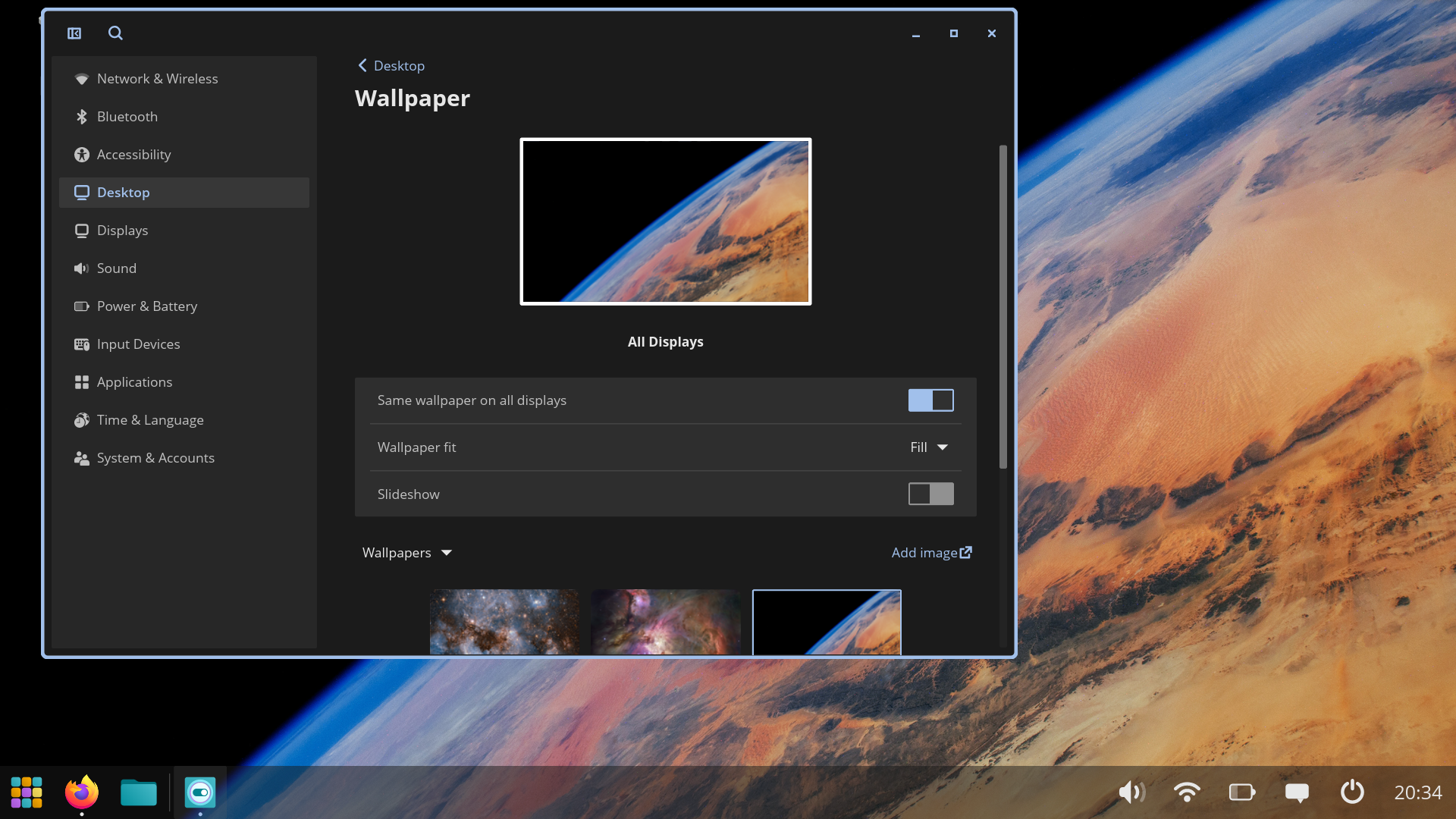Open Input Devices settings
Image resolution: width=1456 pixels, height=819 pixels.
click(184, 344)
